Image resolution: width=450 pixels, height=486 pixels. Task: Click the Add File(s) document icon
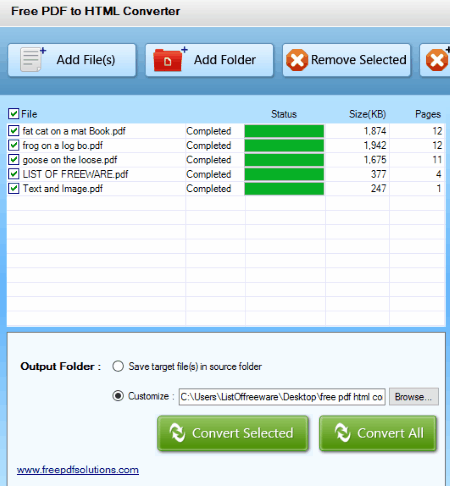(32, 60)
